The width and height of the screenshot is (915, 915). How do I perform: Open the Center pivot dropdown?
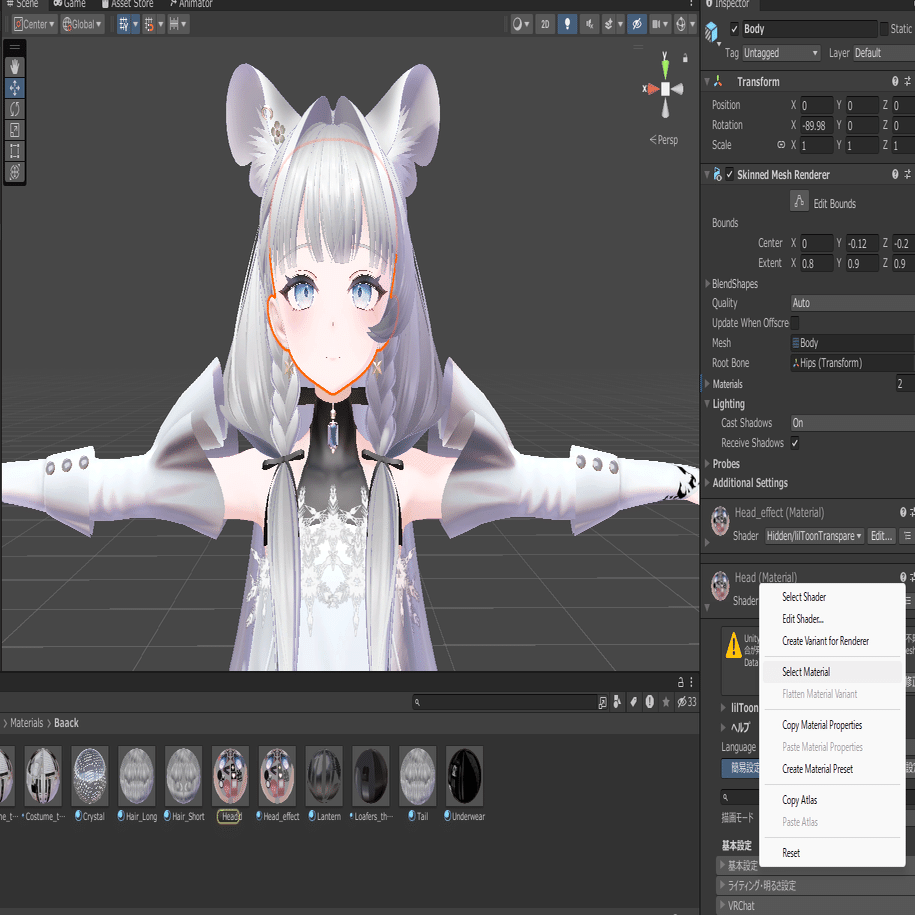click(34, 24)
